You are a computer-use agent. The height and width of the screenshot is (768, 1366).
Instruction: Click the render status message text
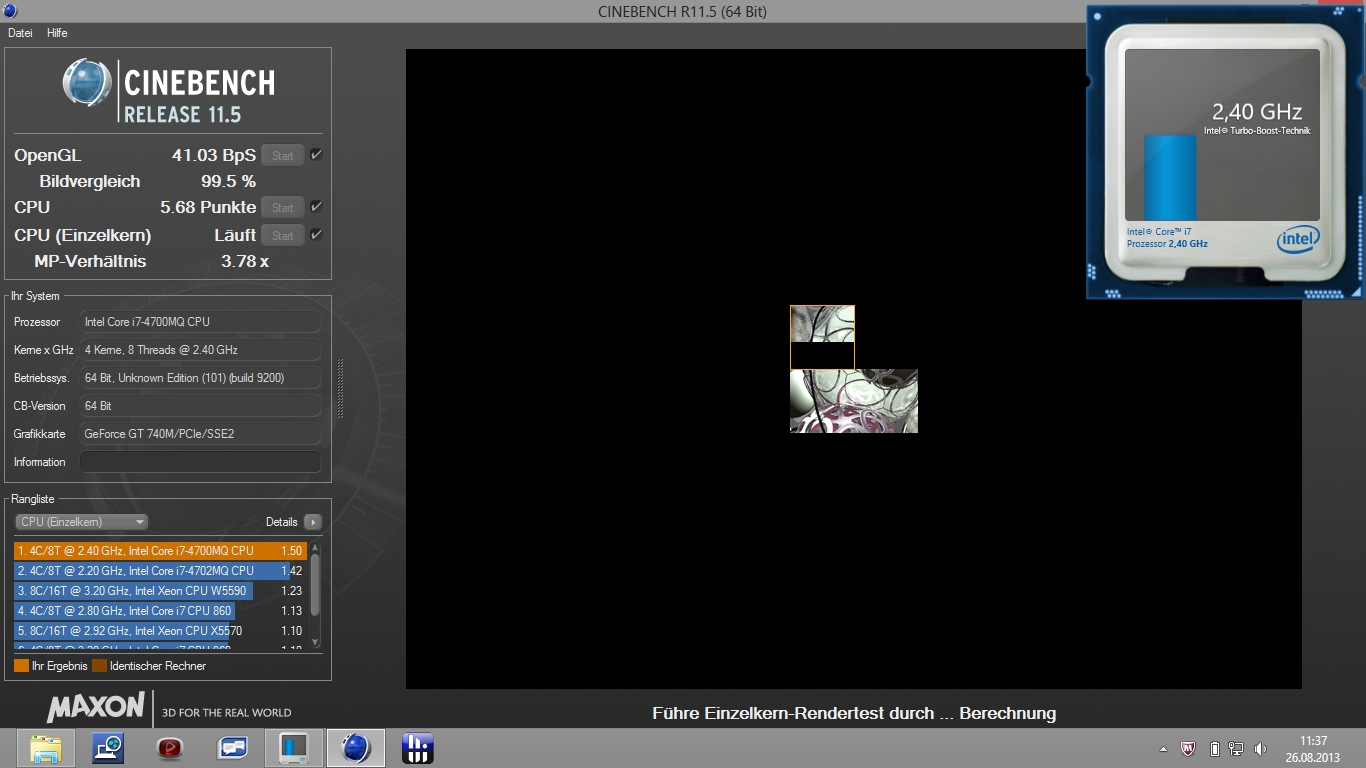[x=854, y=713]
